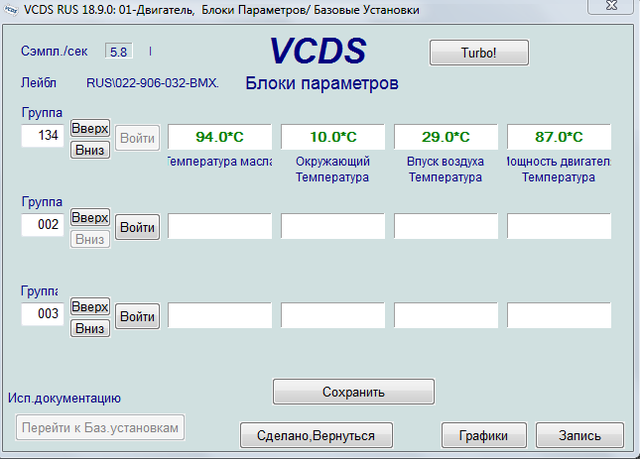The width and height of the screenshot is (640, 459).
Task: Click the Впуск воздуха Температура label
Action: point(445,169)
